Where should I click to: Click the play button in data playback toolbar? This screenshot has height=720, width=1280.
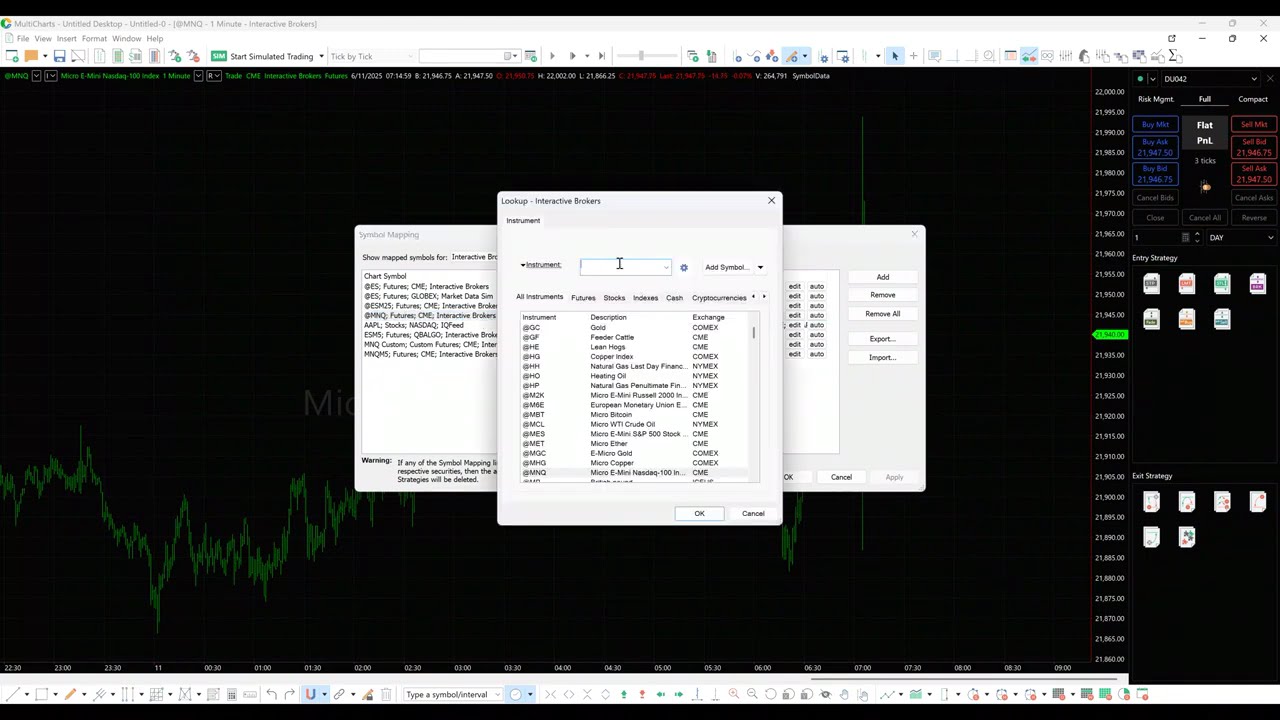click(552, 56)
